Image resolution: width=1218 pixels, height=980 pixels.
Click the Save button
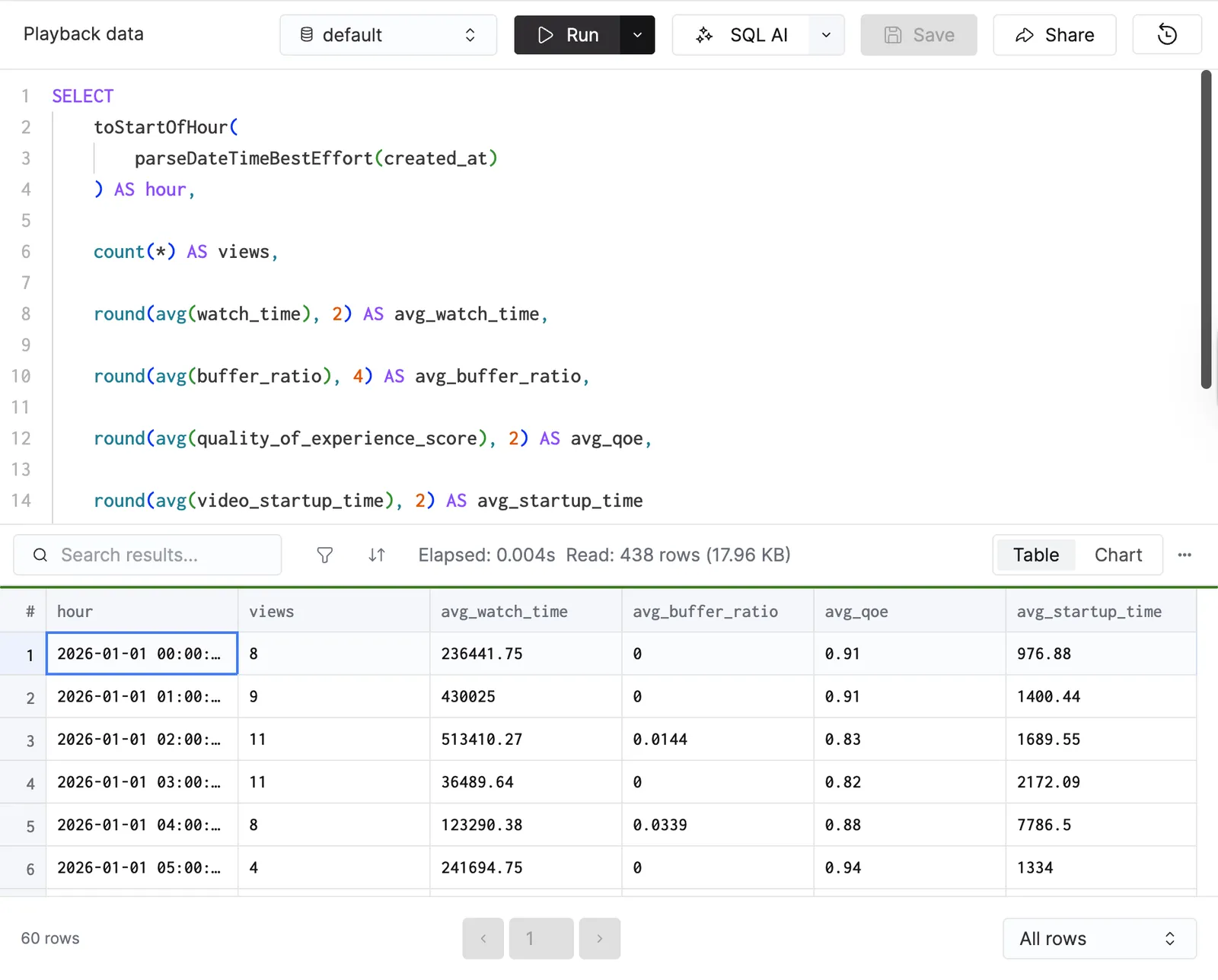pyautogui.click(x=919, y=35)
